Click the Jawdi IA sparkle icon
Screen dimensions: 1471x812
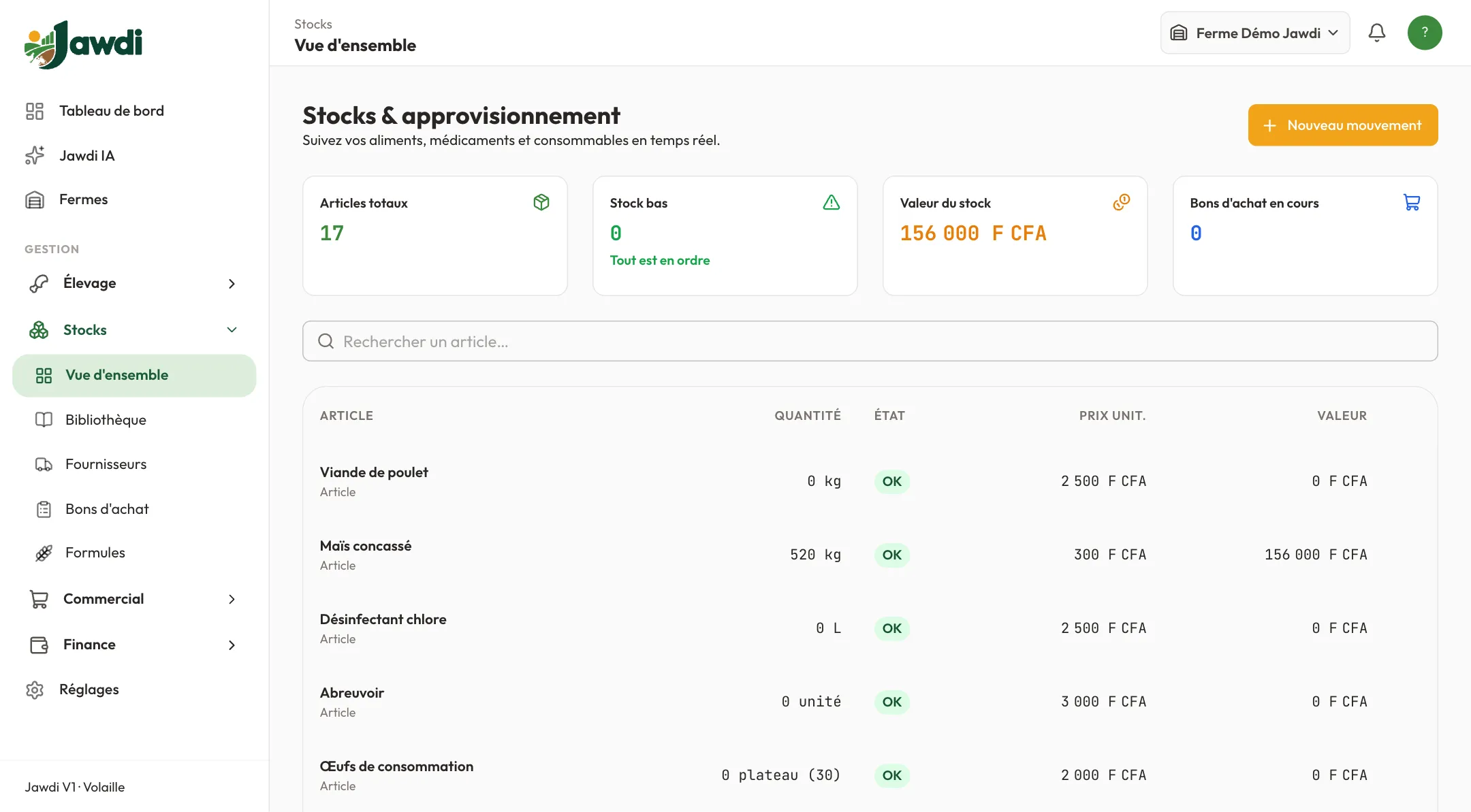coord(35,156)
